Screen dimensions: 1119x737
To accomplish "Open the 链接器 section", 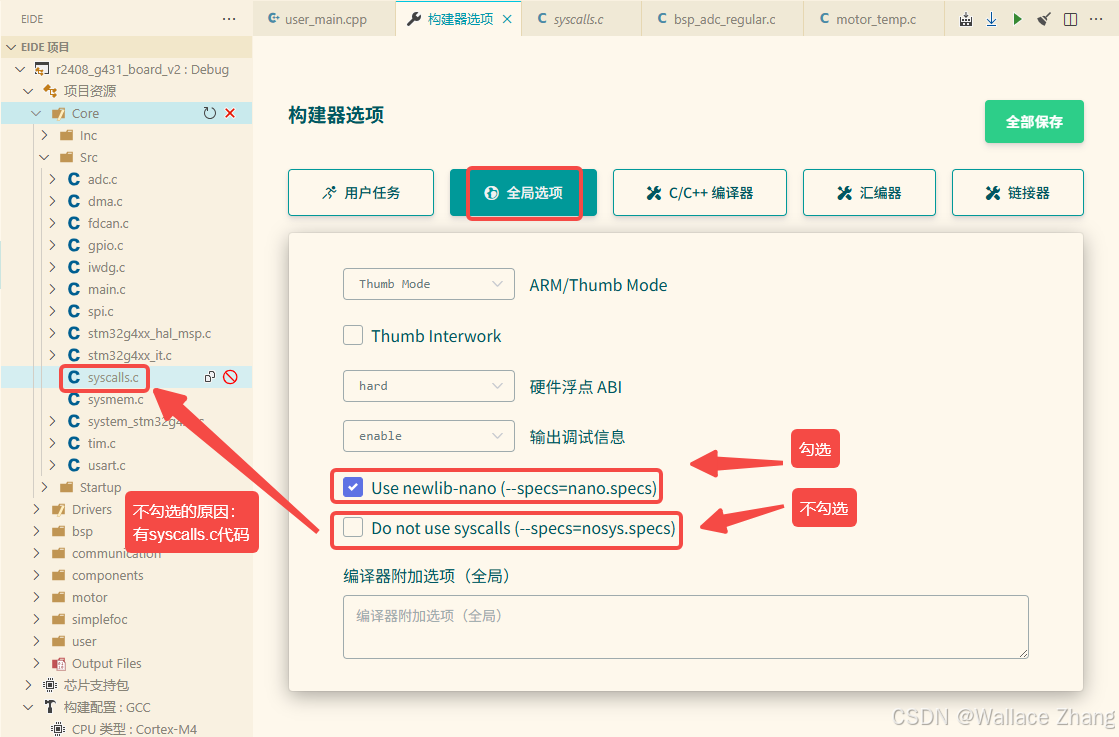I will 1018,193.
